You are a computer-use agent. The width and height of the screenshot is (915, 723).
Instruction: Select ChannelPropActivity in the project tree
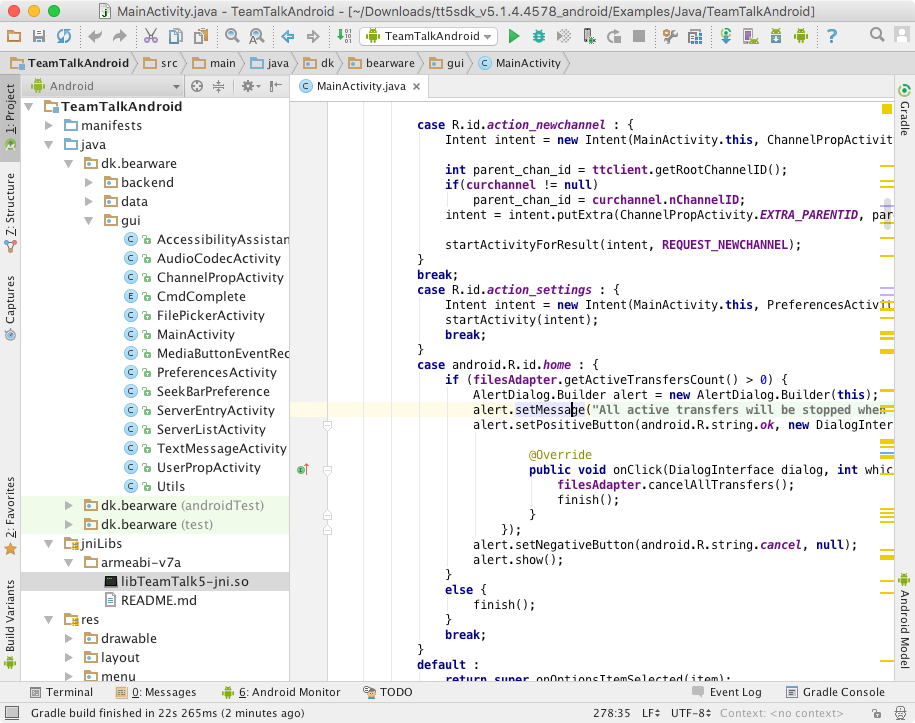220,278
